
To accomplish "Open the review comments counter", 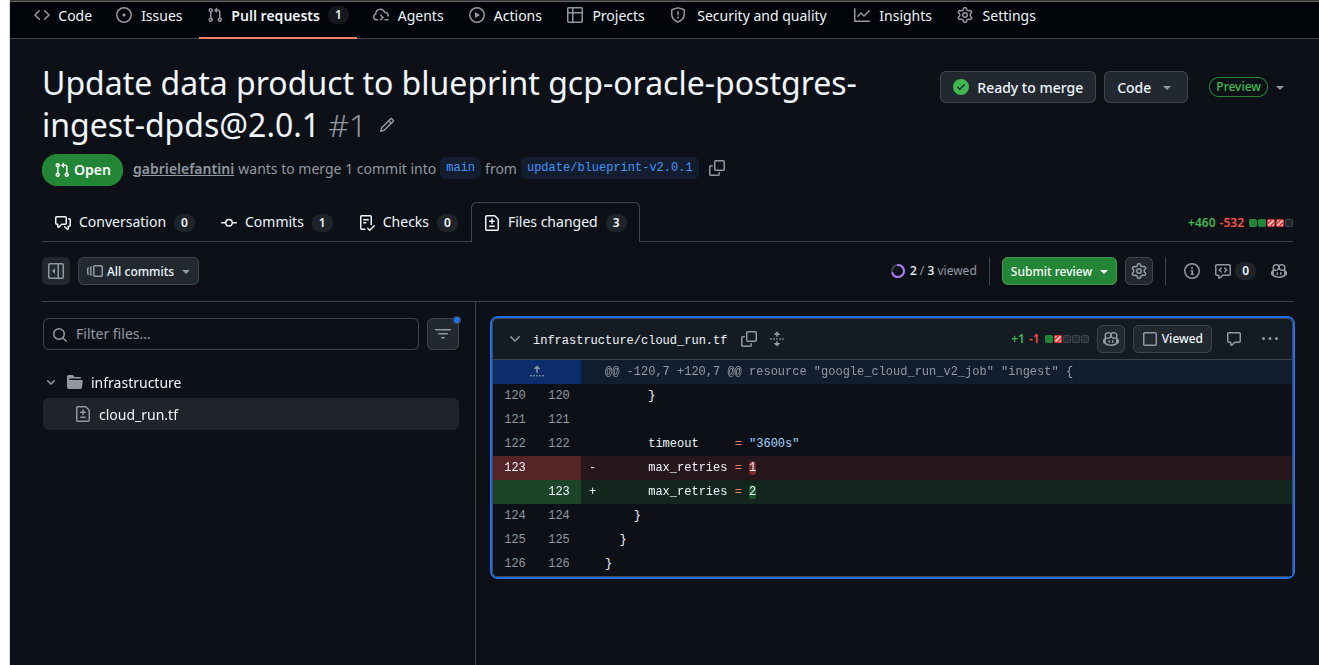I will 1234,271.
